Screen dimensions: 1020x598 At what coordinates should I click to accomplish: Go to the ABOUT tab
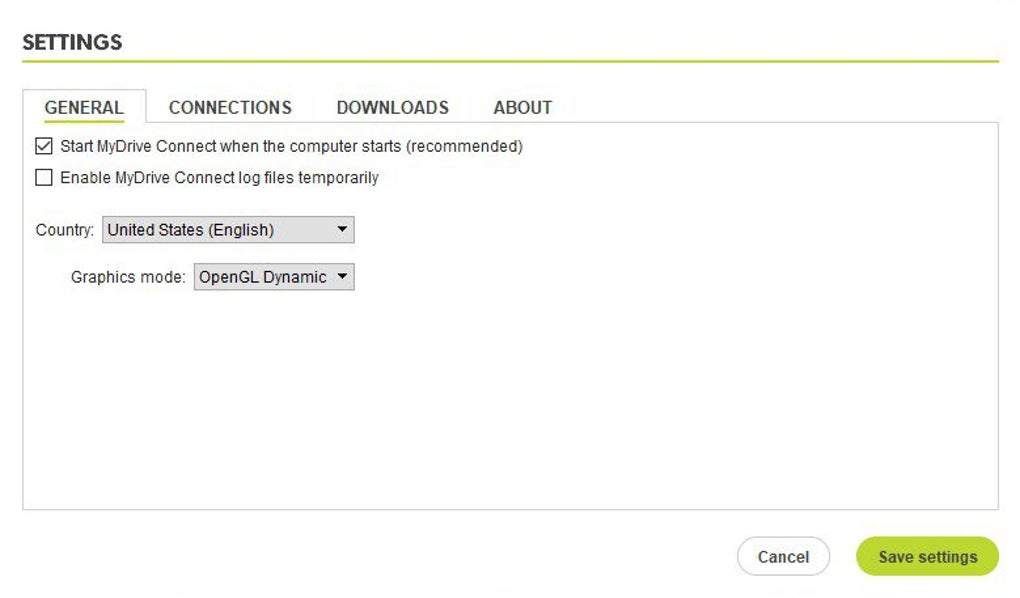(x=522, y=108)
